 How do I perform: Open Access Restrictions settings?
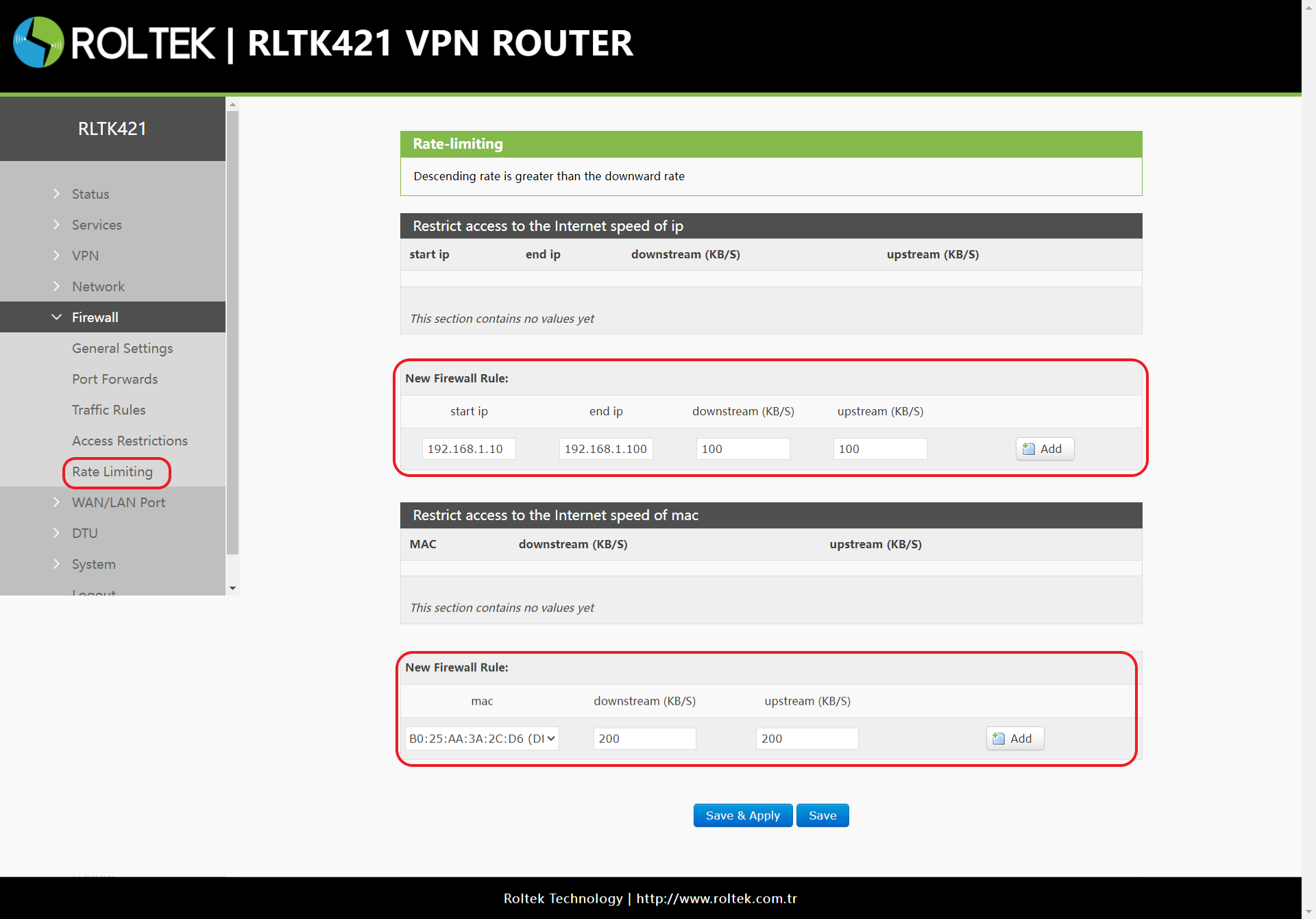click(130, 441)
